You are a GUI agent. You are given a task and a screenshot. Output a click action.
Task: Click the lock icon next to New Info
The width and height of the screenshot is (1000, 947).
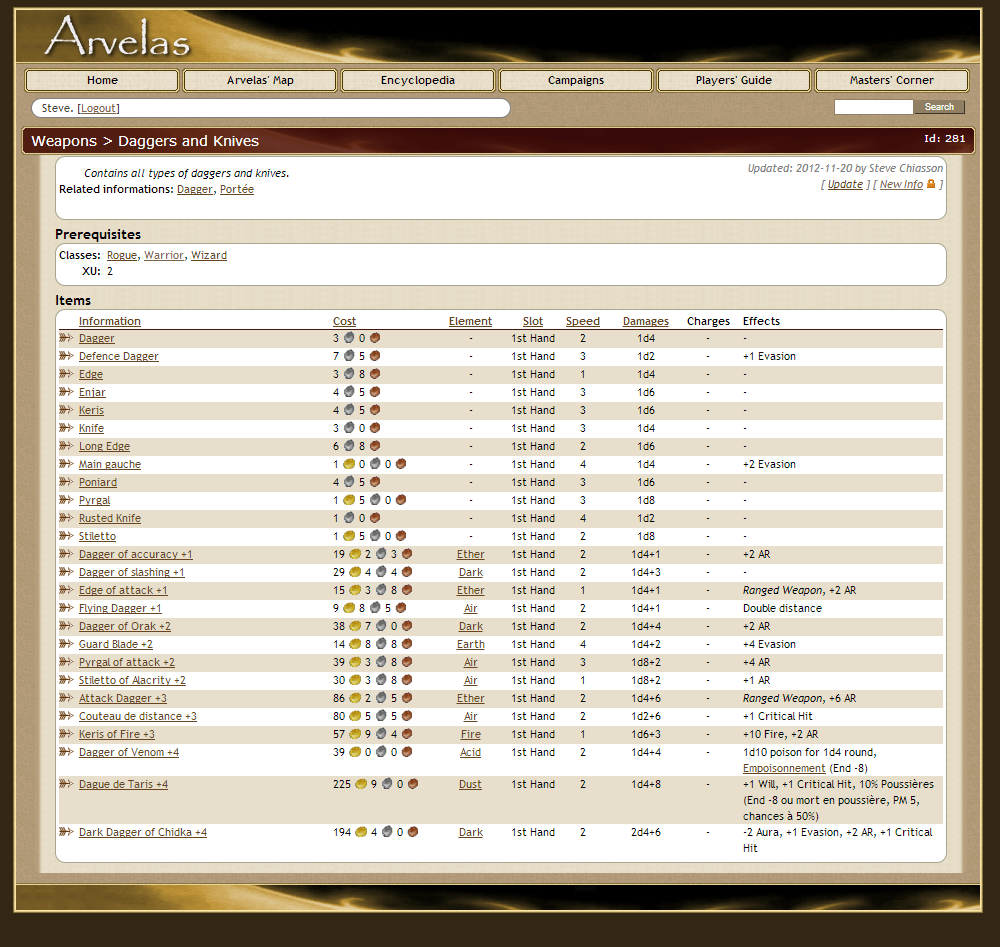(x=931, y=184)
